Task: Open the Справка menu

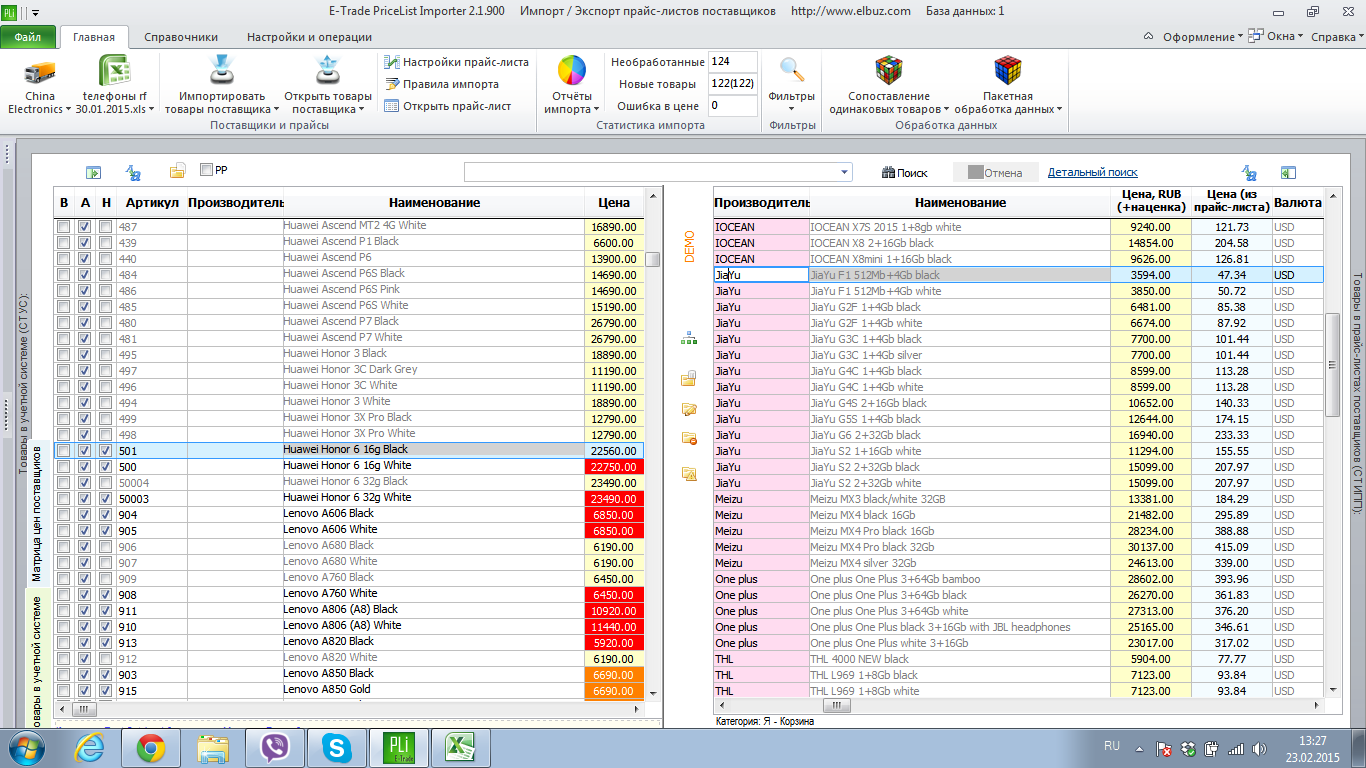Action: coord(1335,37)
